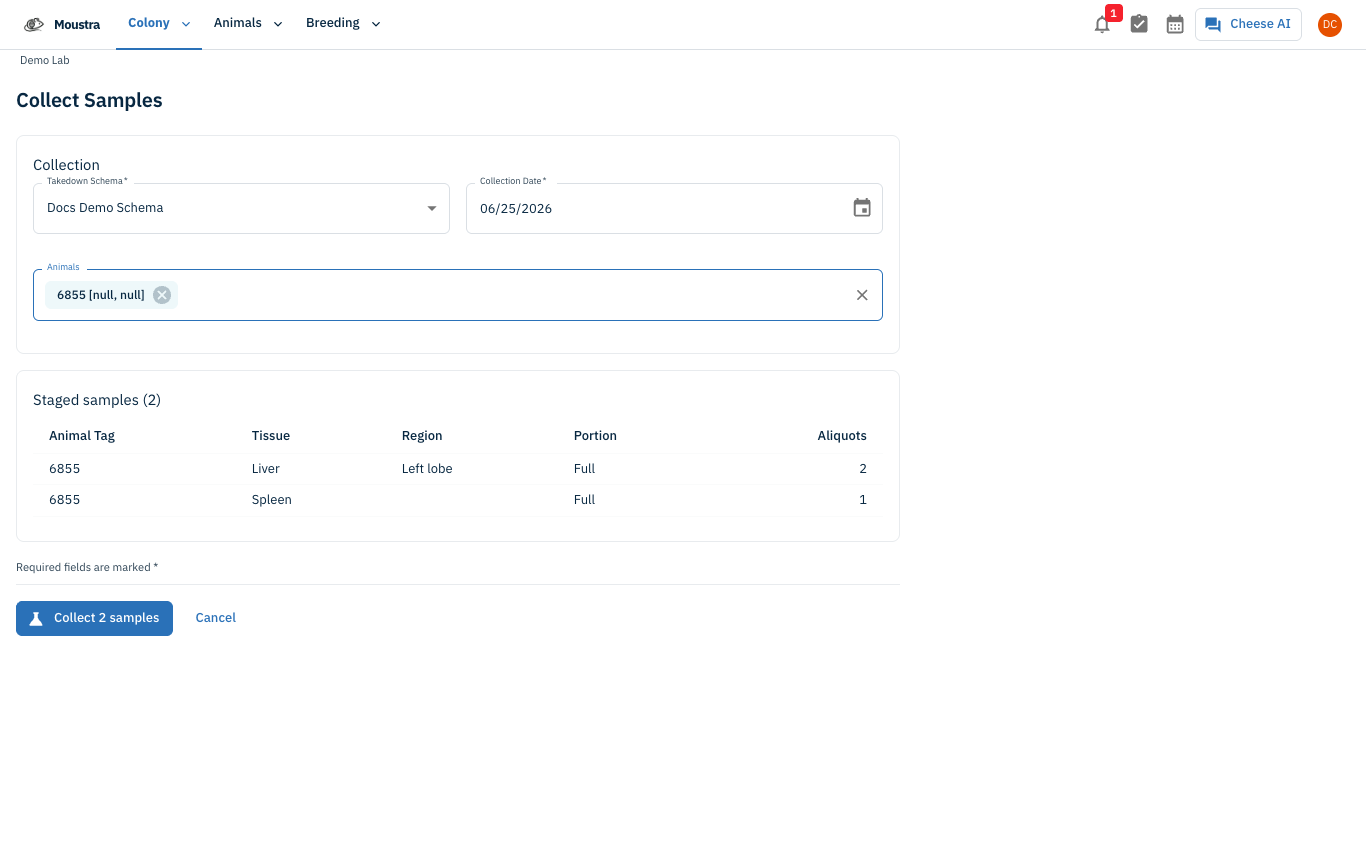This screenshot has height=854, width=1366.
Task: Click the Full portion in Liver row
Action: click(x=584, y=469)
